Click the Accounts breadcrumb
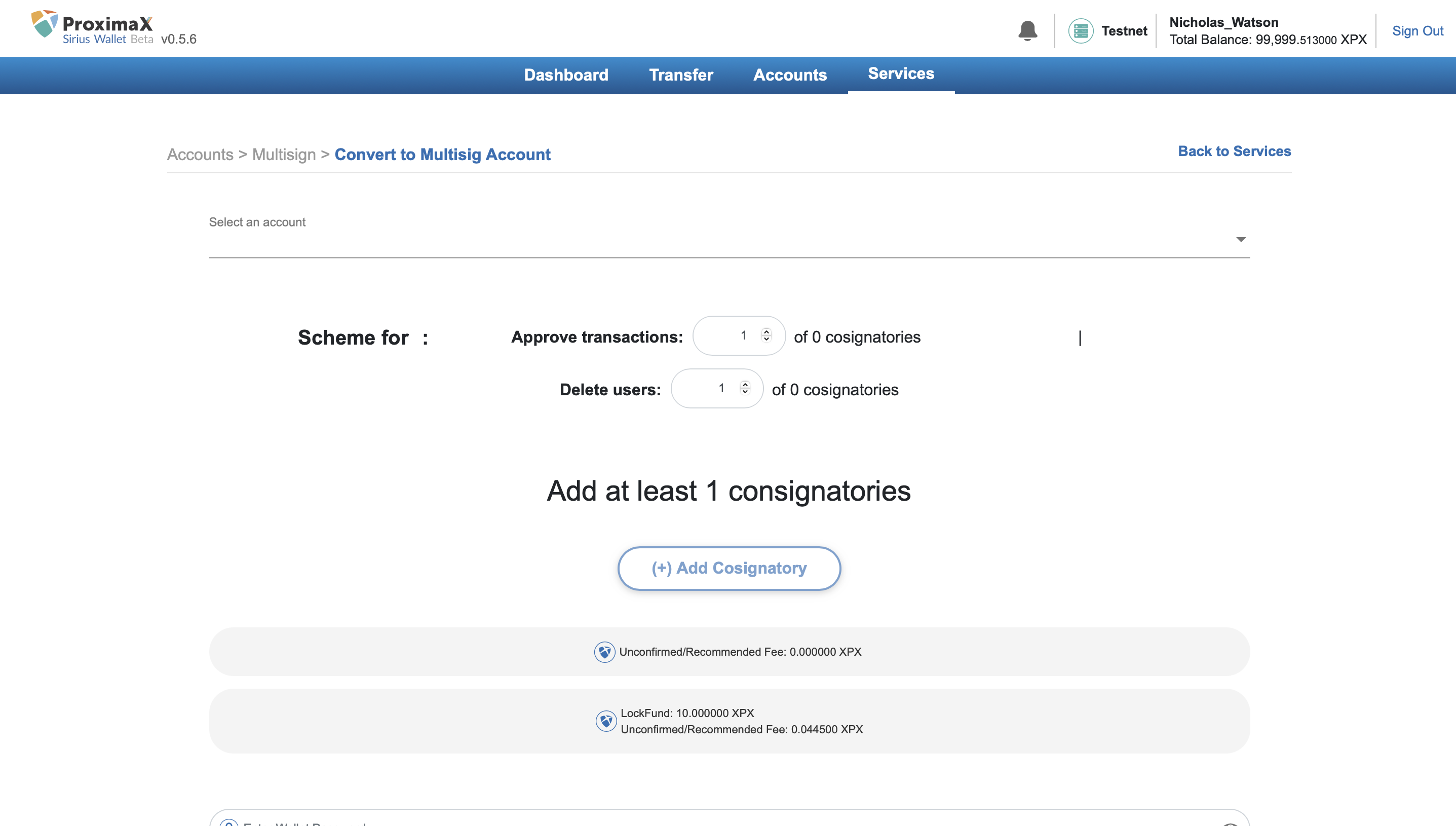 [200, 155]
